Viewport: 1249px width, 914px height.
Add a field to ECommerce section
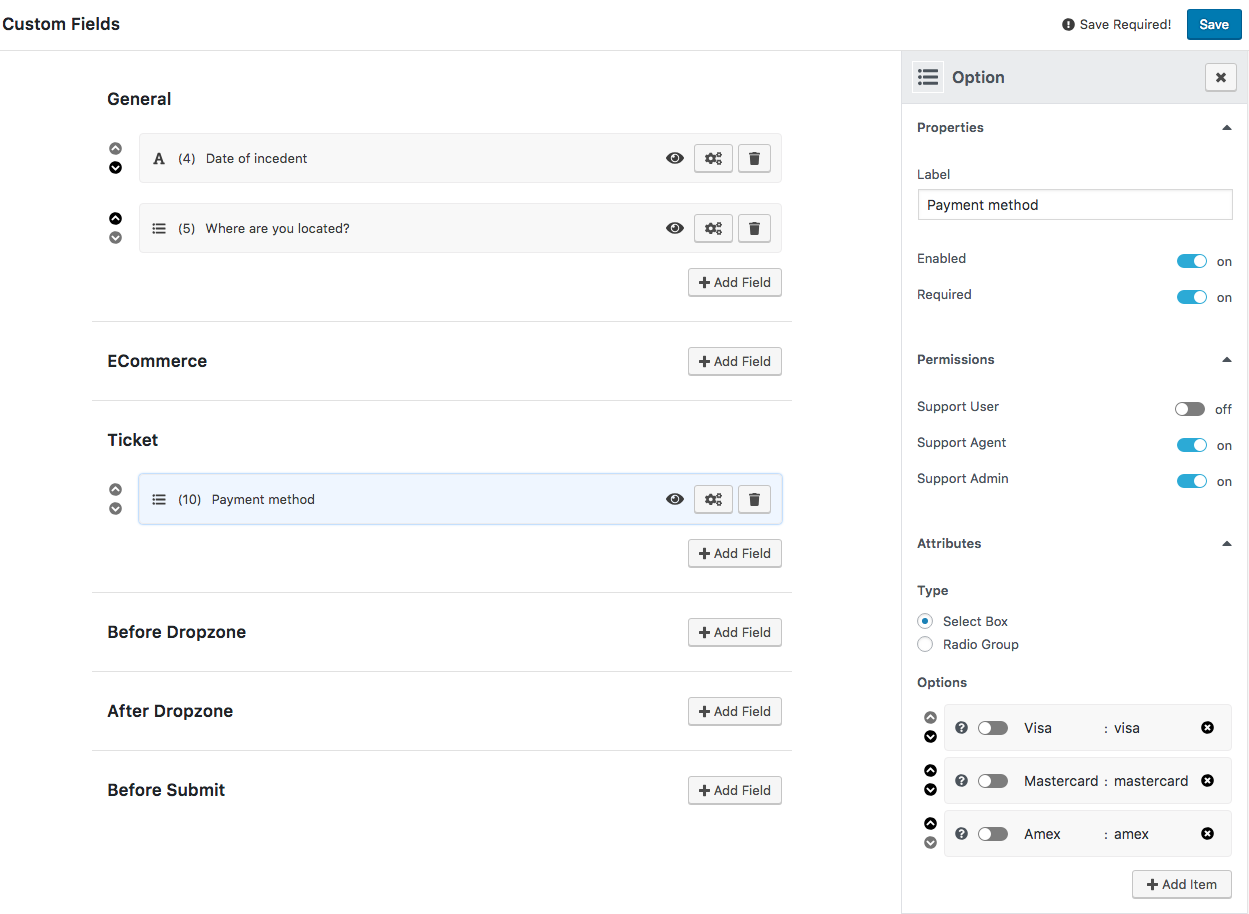tap(734, 361)
